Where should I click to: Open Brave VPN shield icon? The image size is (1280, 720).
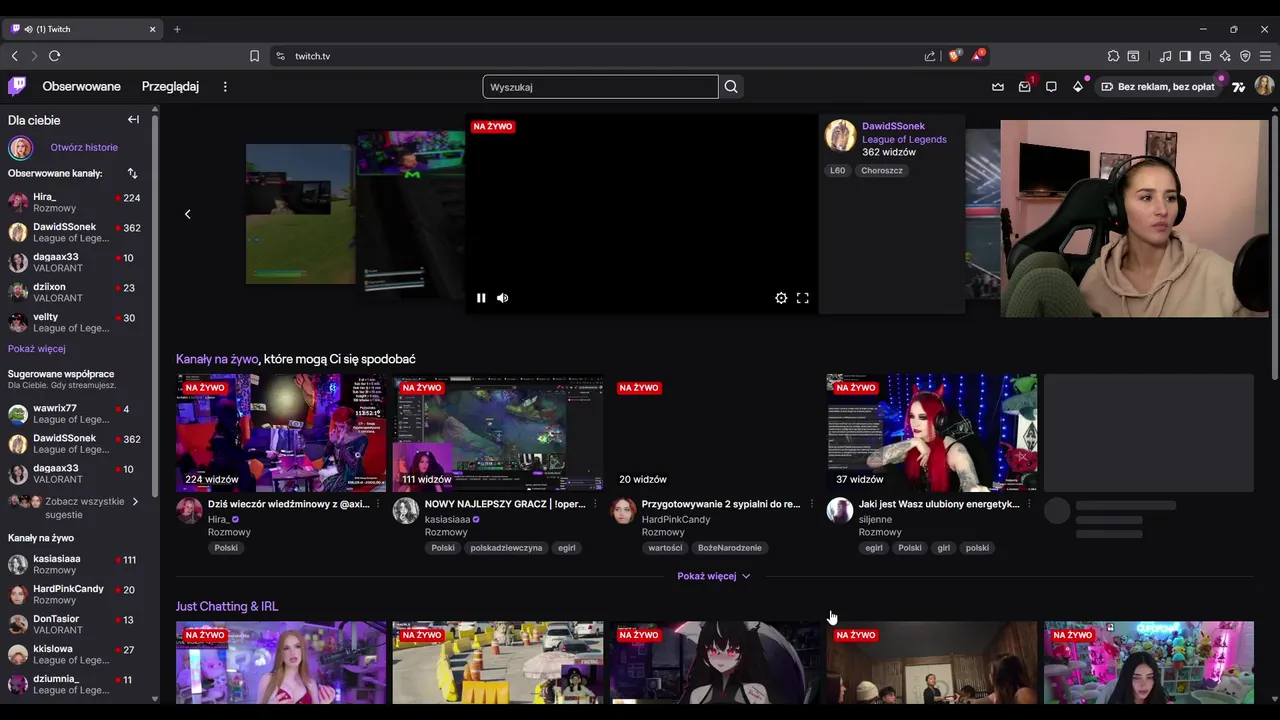tap(1245, 56)
